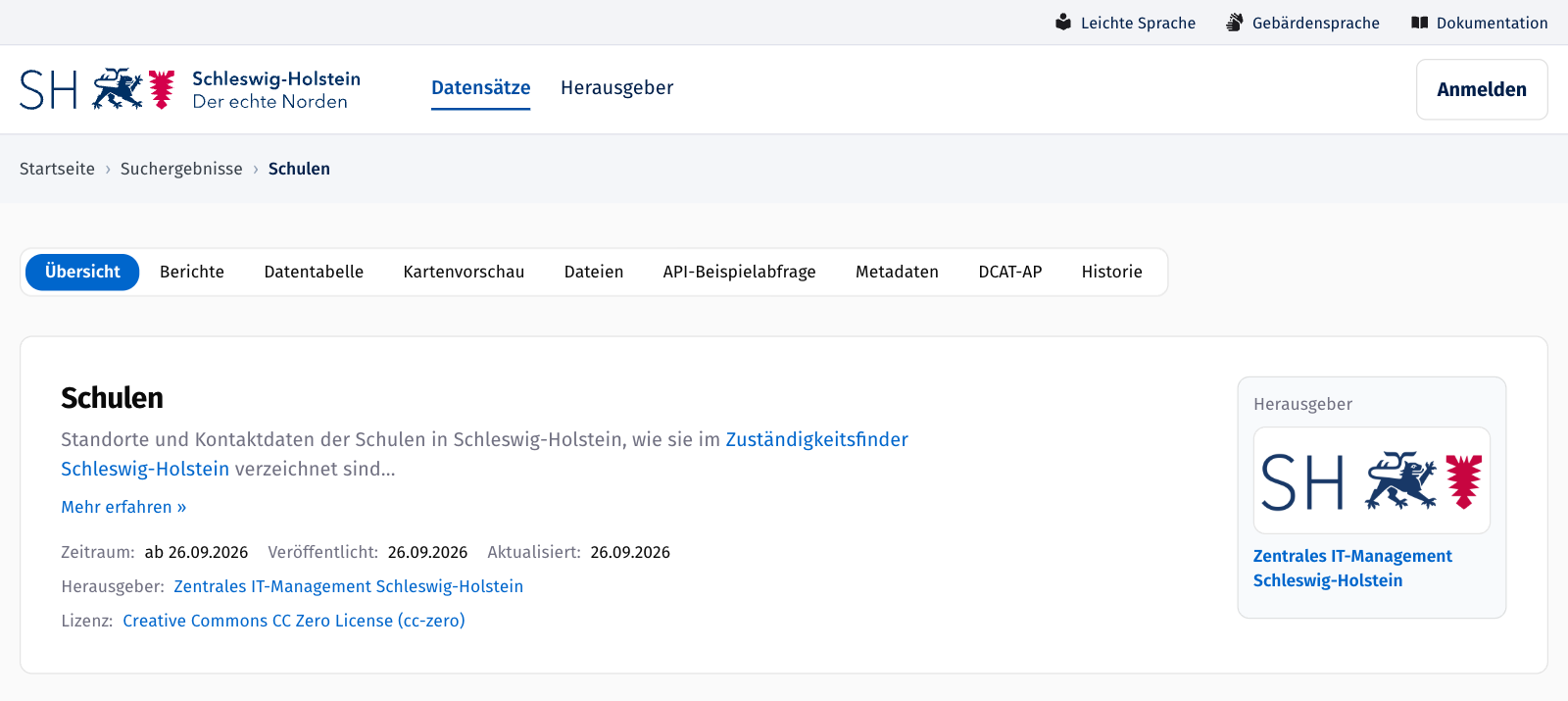Click the Anmelden button

coord(1482,89)
